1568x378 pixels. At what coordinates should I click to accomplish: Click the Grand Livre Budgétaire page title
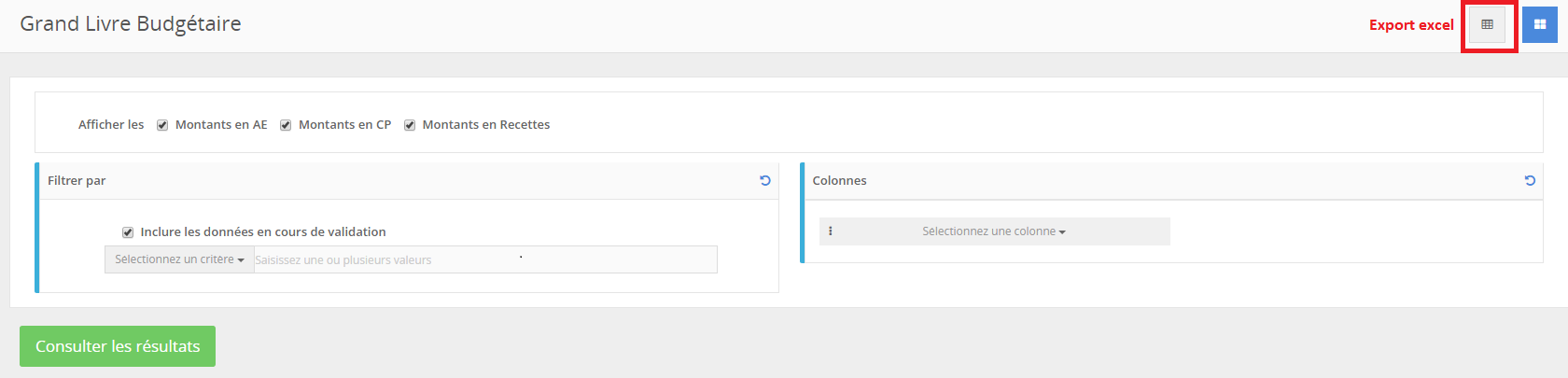pos(131,24)
